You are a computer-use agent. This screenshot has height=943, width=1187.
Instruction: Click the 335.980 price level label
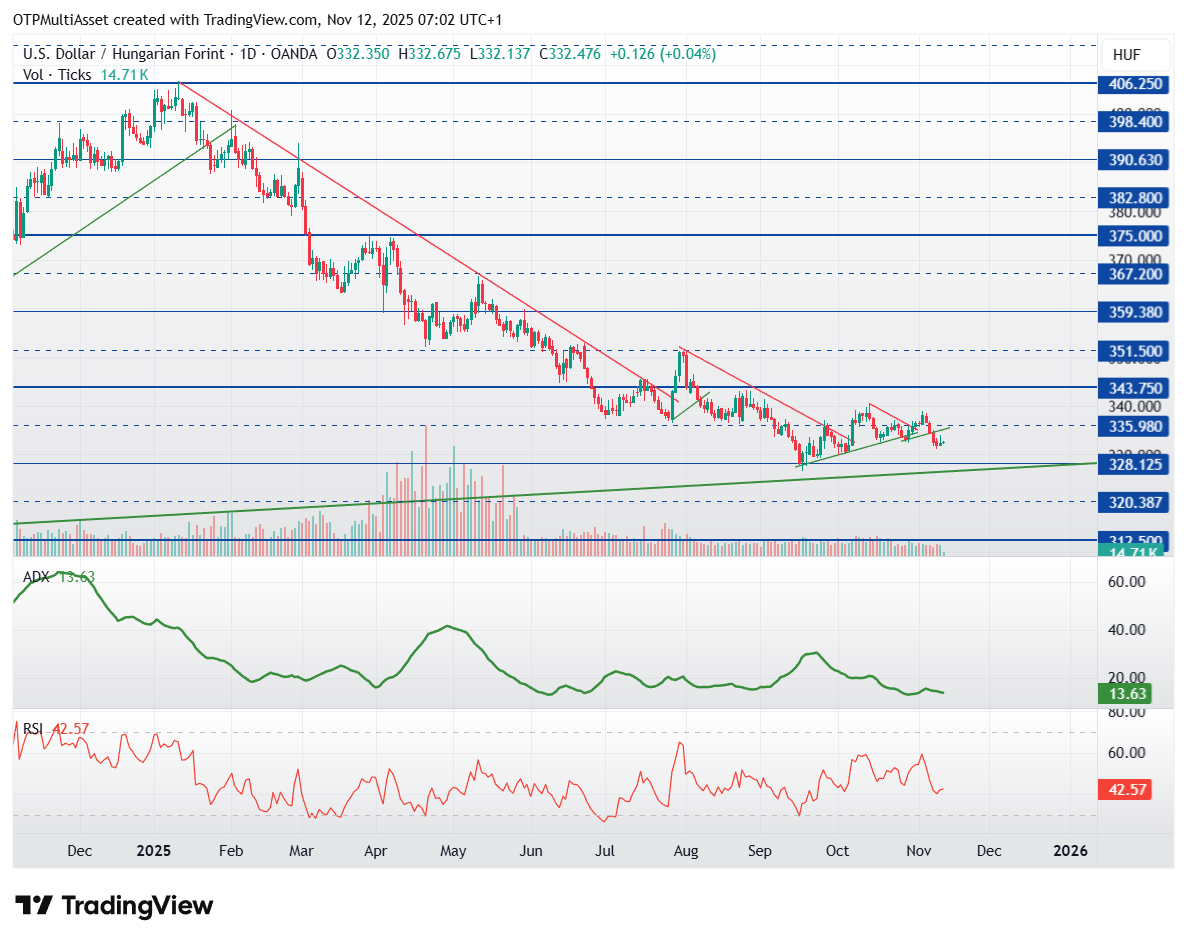pos(1131,426)
